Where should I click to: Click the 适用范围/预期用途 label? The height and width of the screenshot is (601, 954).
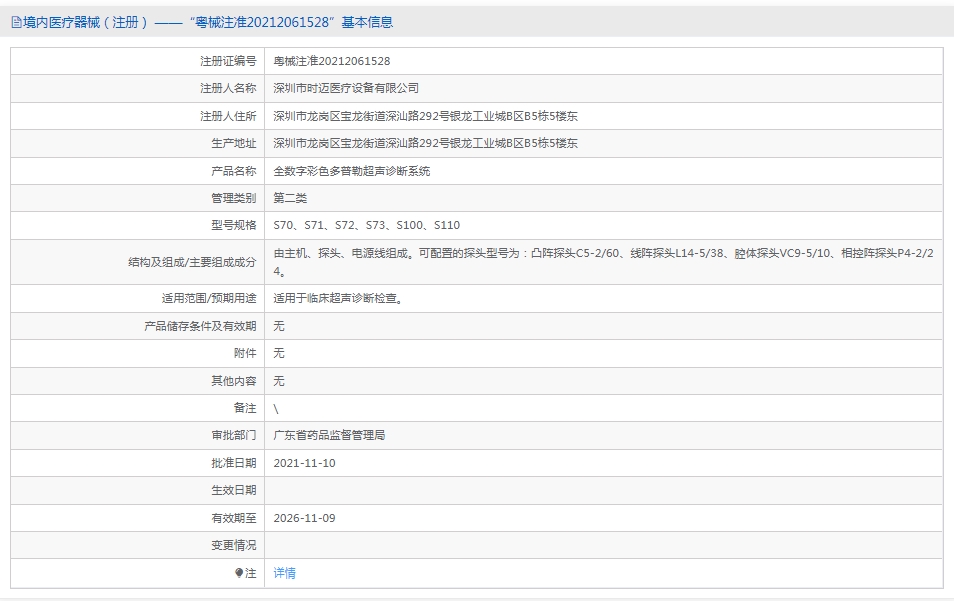point(209,298)
